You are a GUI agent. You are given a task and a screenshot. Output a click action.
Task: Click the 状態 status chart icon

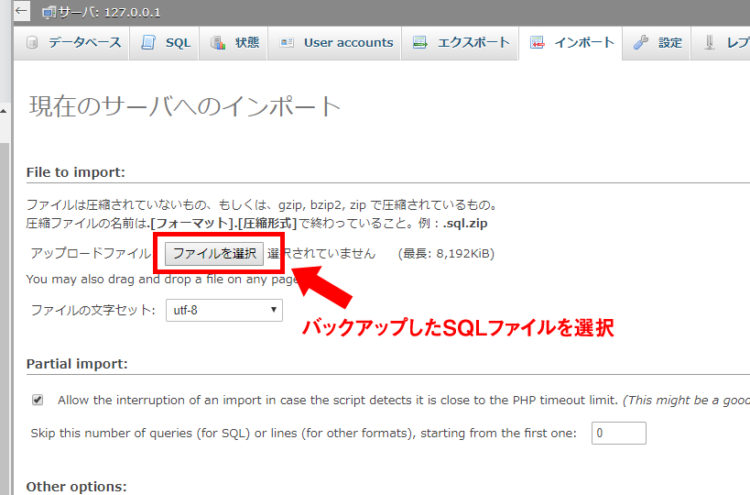[217, 43]
